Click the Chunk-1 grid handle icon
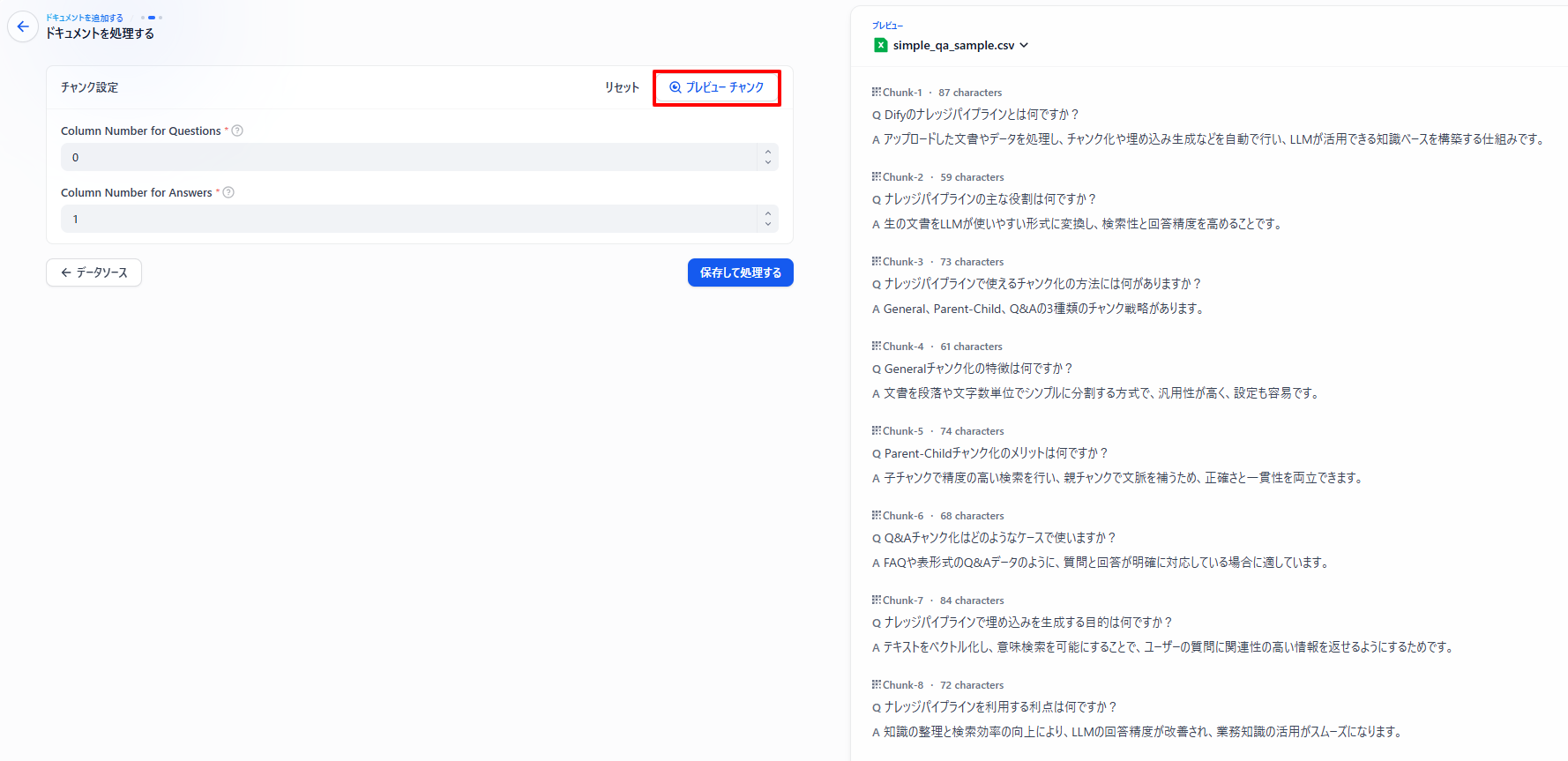Screen dimensions: 1568x761 [x=877, y=92]
